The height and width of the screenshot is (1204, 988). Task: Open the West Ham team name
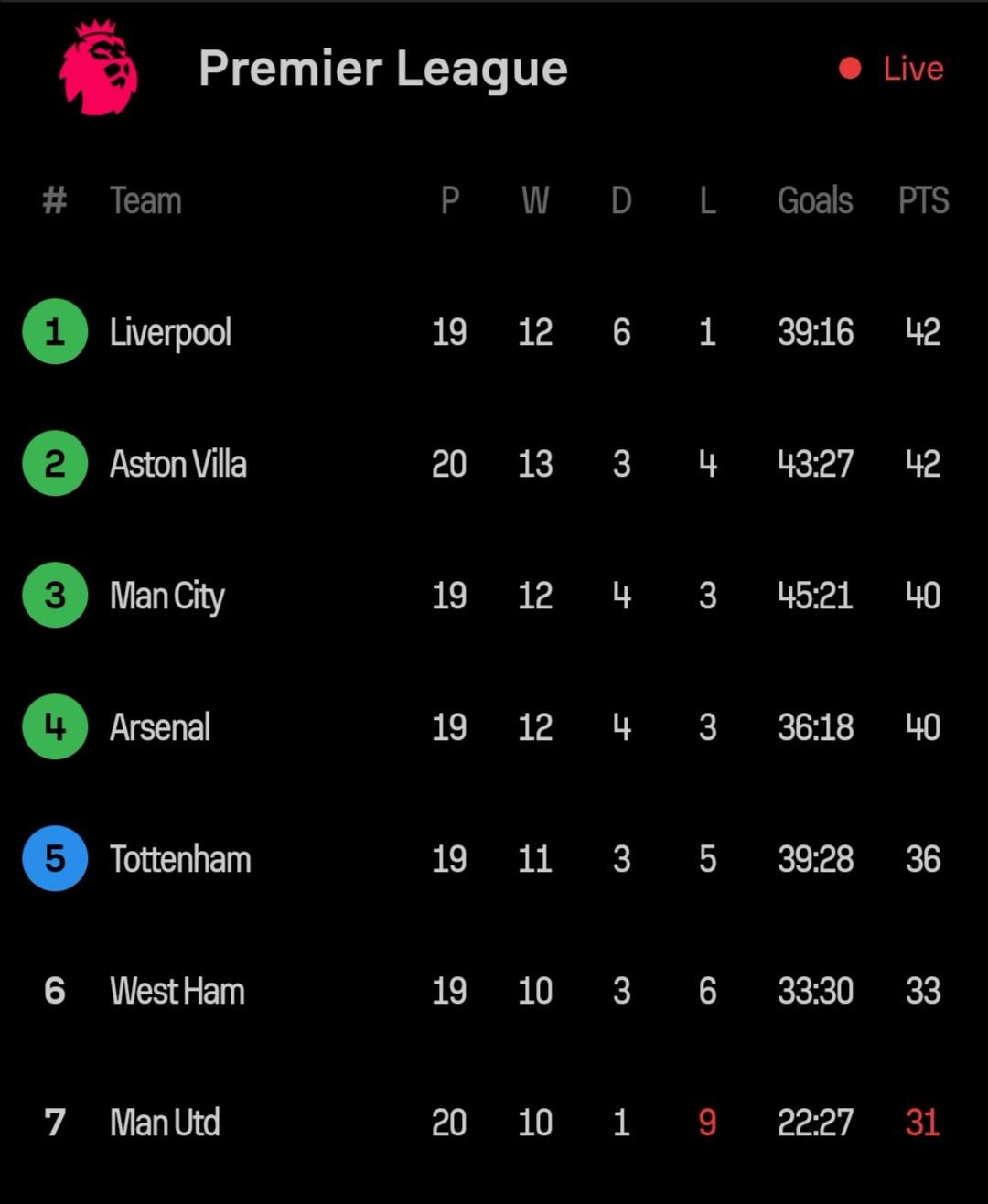(177, 991)
